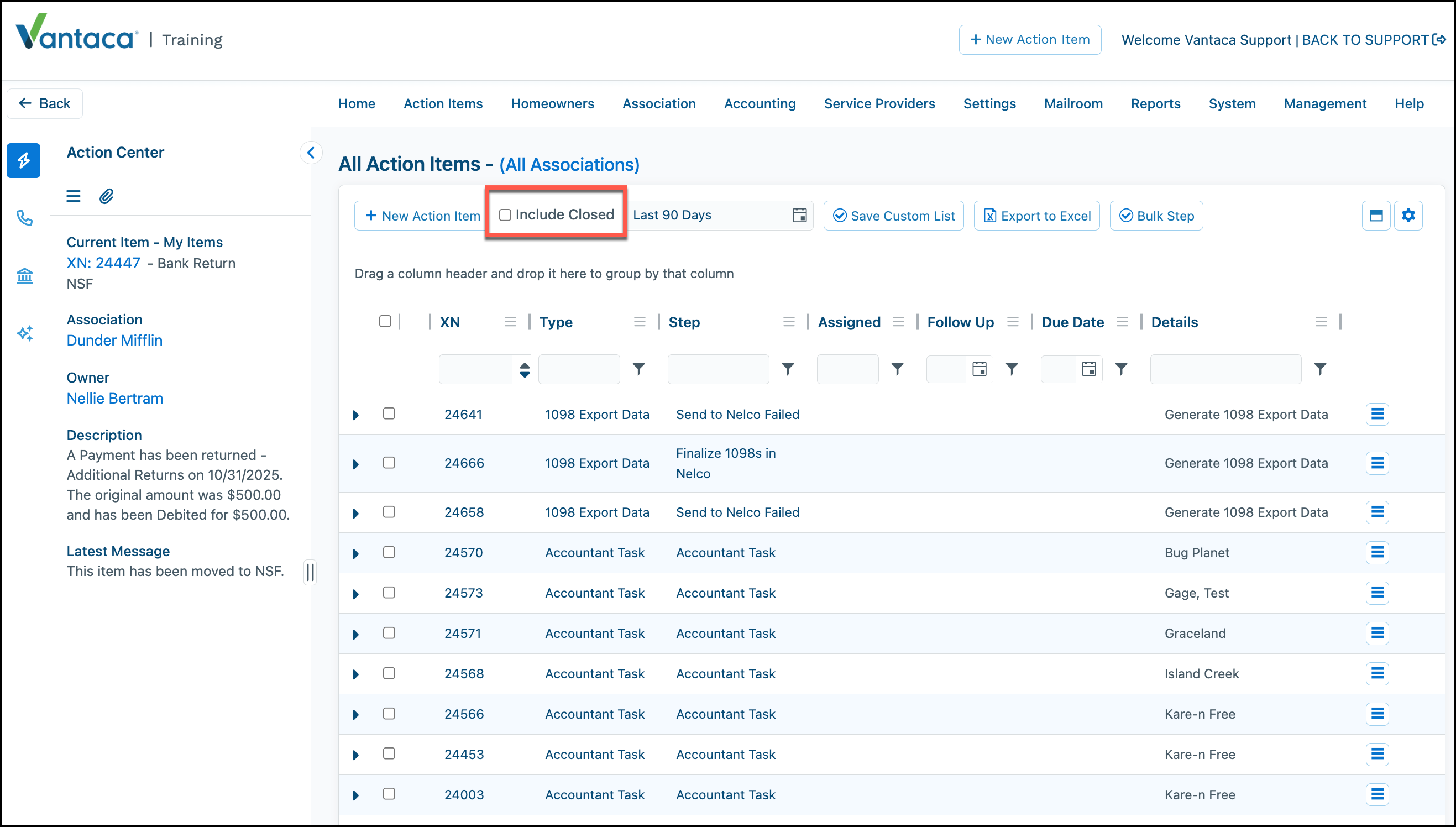1456x827 pixels.
Task: Expand the row for XN 24641
Action: [x=356, y=416]
